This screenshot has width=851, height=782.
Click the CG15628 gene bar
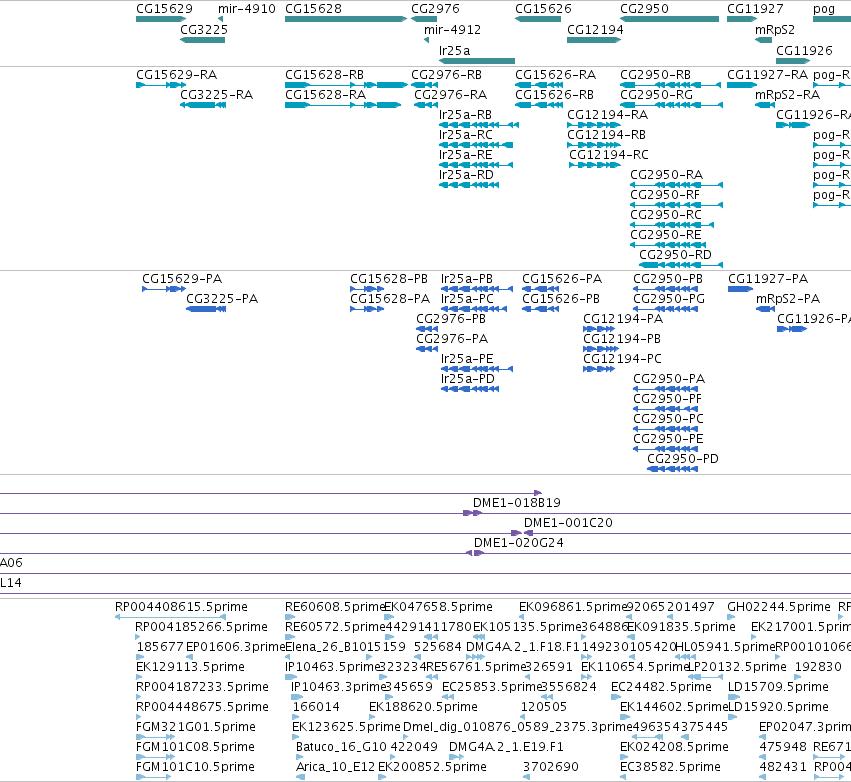click(x=346, y=19)
